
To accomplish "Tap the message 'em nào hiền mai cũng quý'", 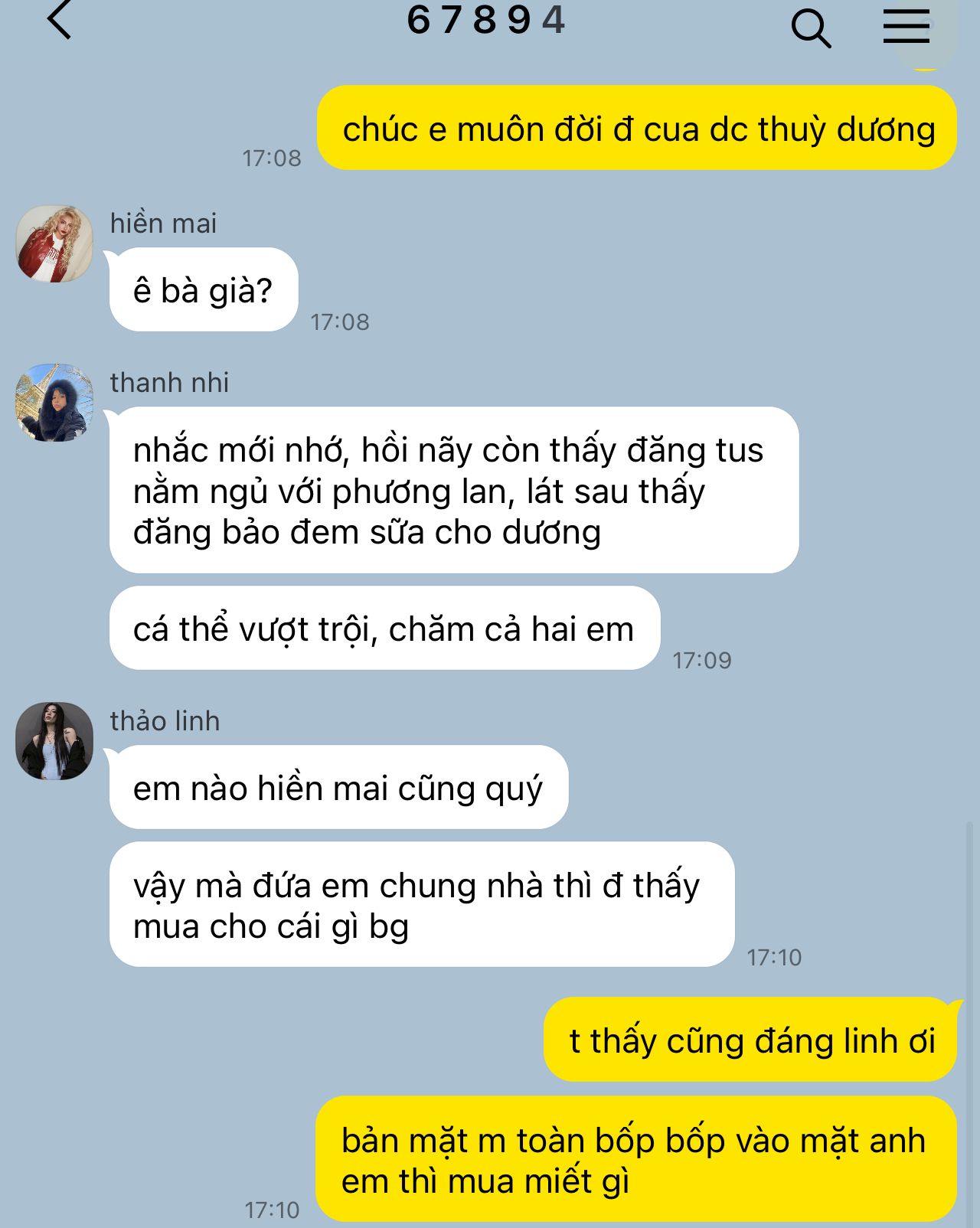I will 338,787.
